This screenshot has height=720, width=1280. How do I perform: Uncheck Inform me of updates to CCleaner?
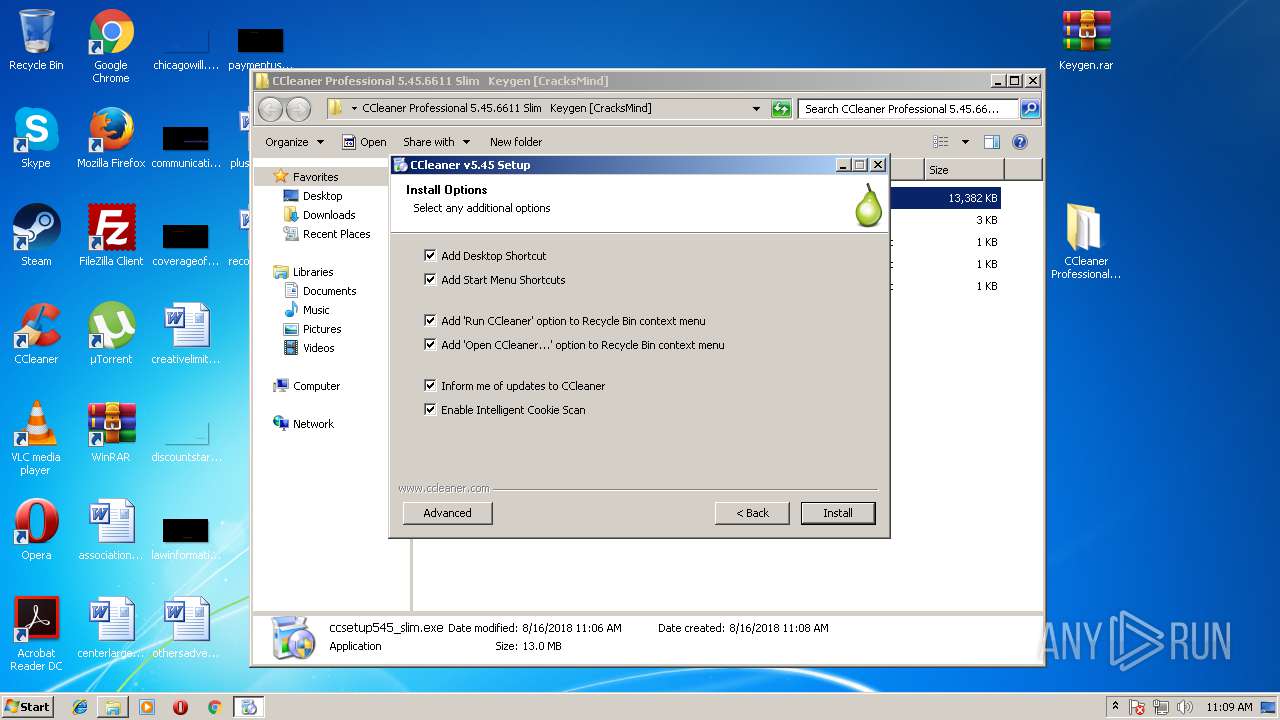click(x=430, y=386)
